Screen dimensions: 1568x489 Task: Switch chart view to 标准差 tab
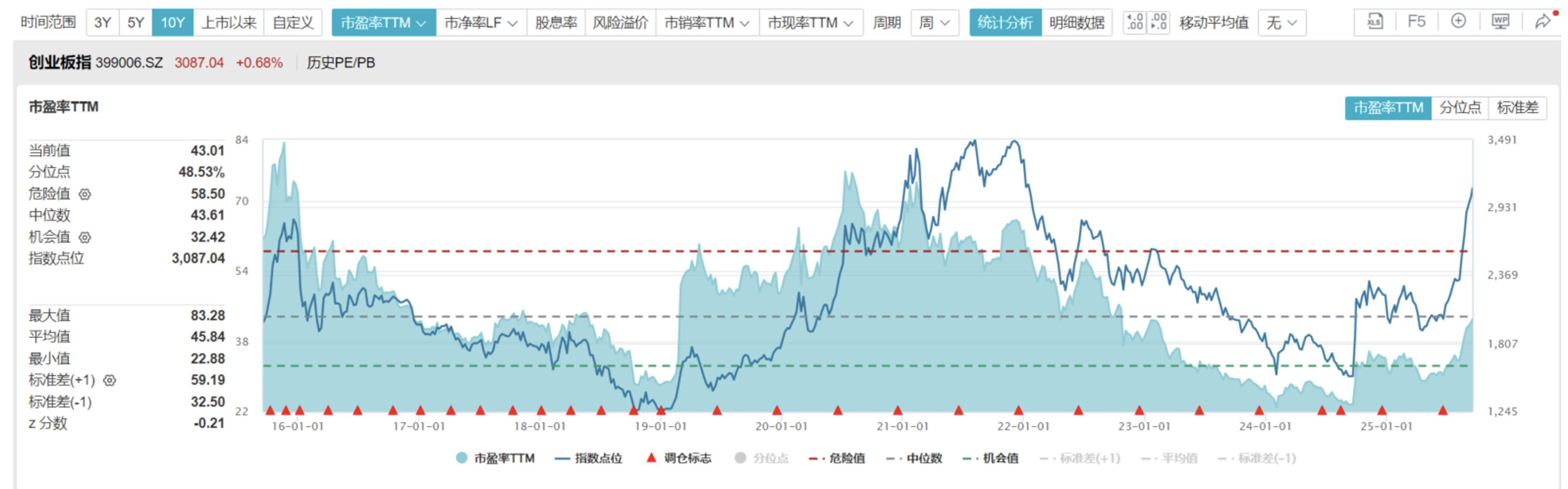tap(1517, 108)
